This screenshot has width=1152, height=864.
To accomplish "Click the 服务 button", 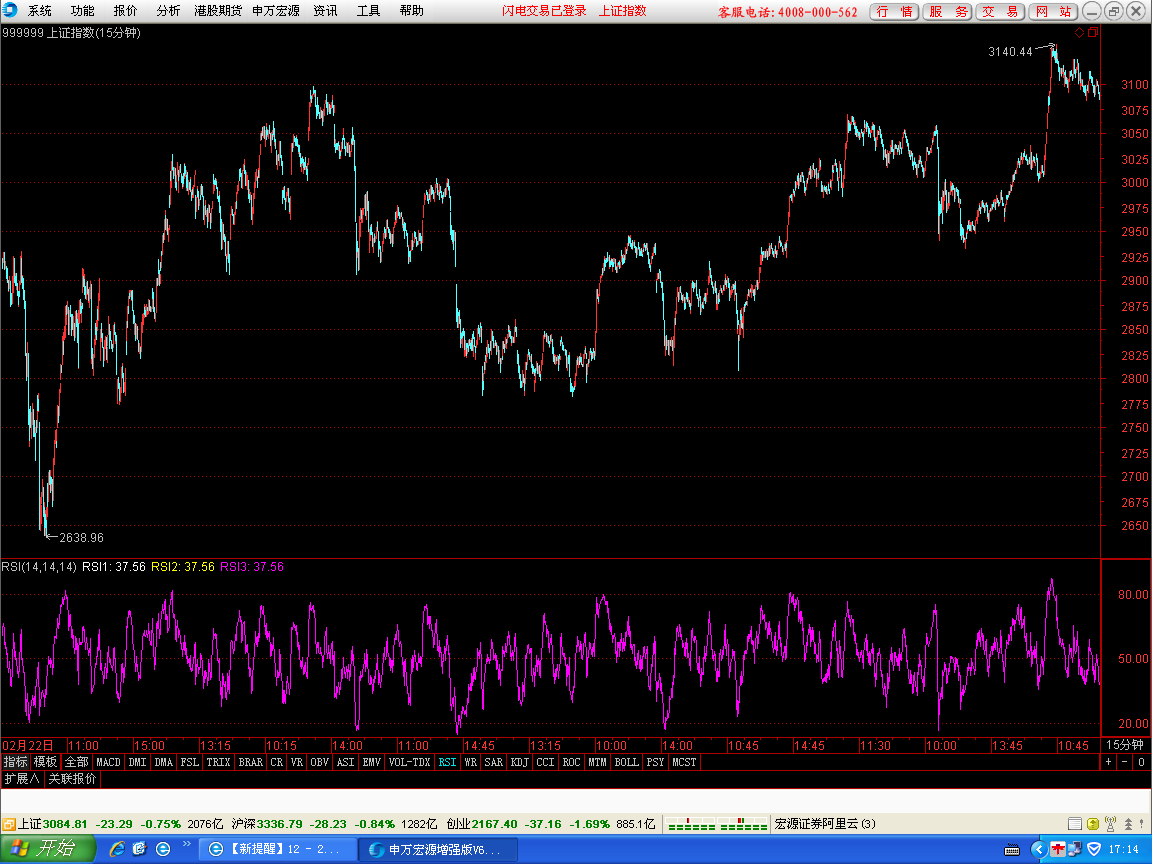I will pos(948,12).
